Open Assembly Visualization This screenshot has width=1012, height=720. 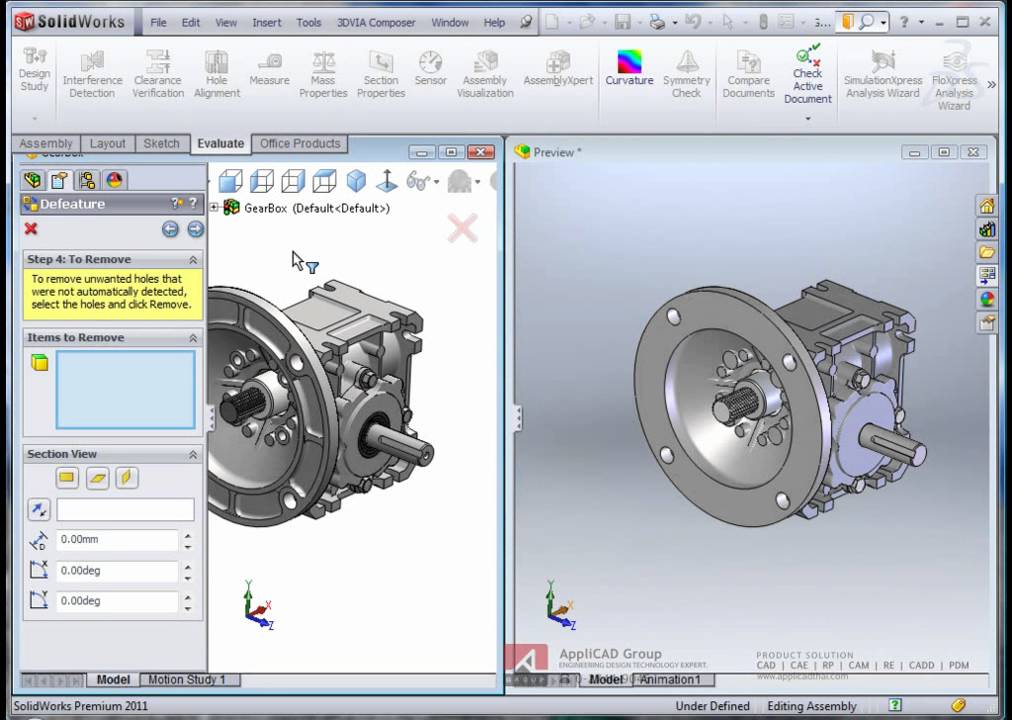pos(485,75)
